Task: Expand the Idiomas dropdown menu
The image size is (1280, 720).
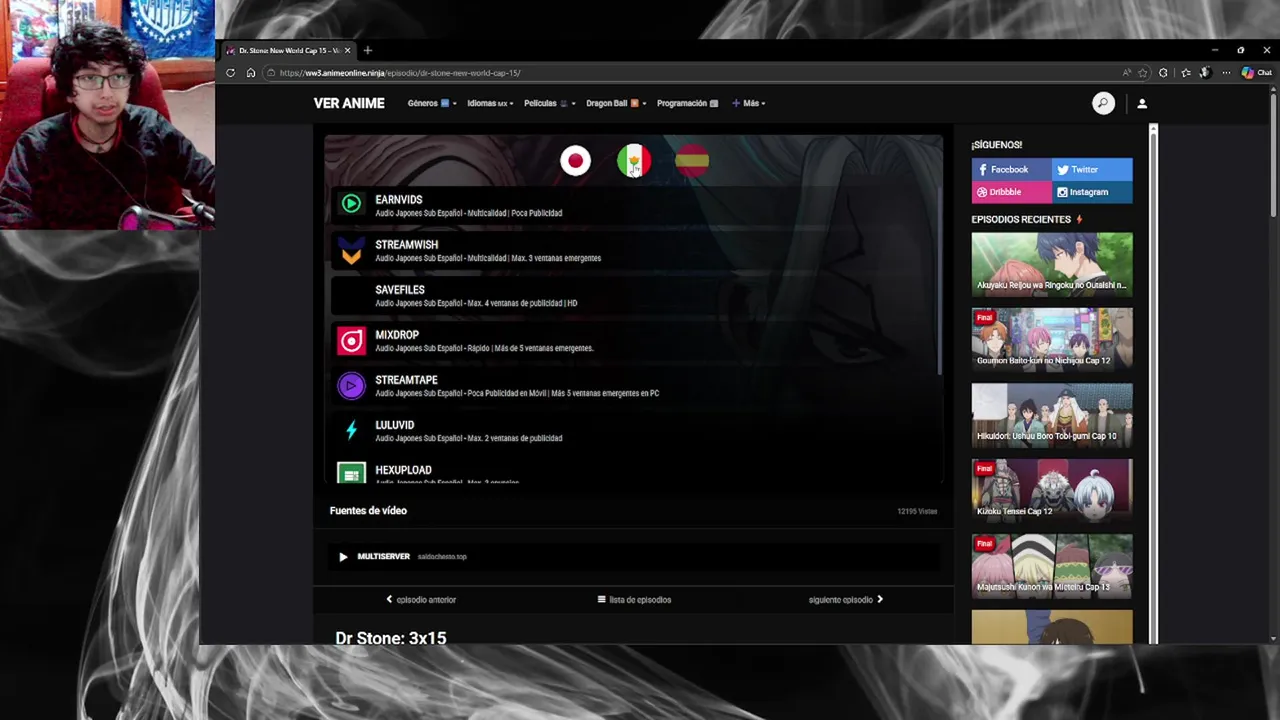Action: point(490,103)
